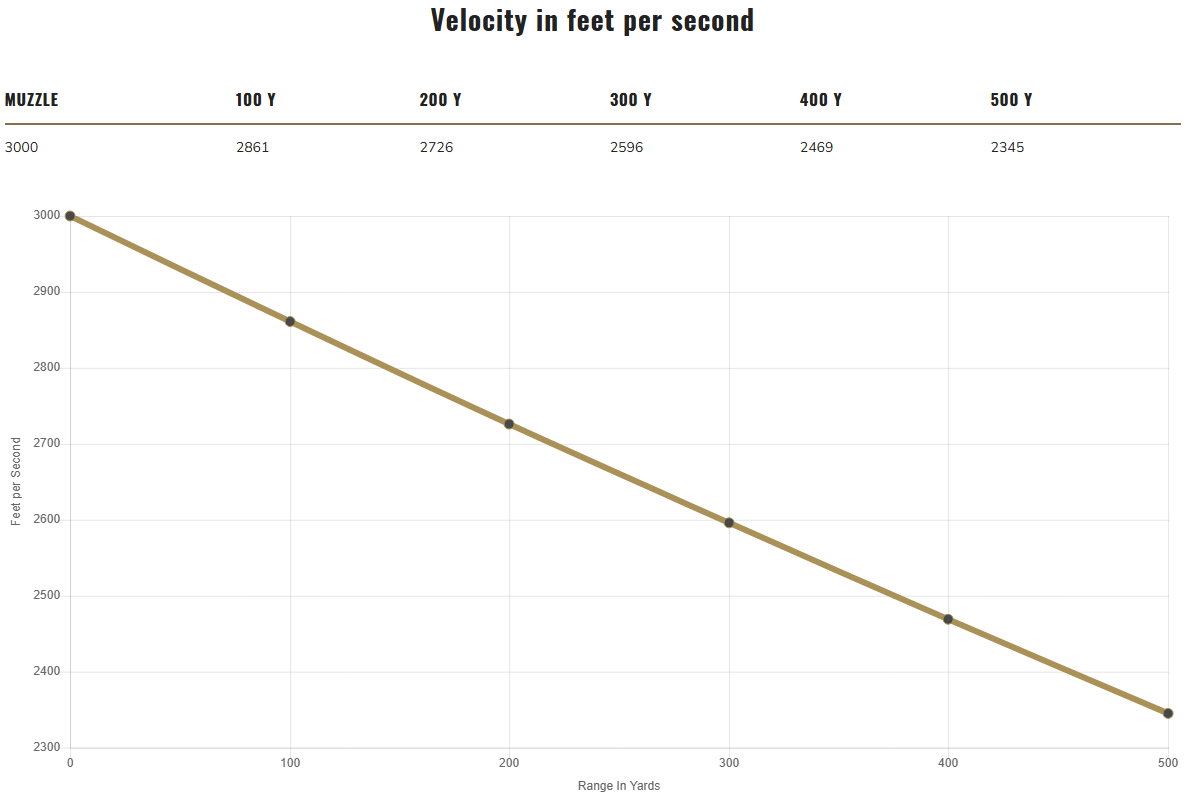Click the MUZZLE column header
The width and height of the screenshot is (1191, 802).
[32, 100]
